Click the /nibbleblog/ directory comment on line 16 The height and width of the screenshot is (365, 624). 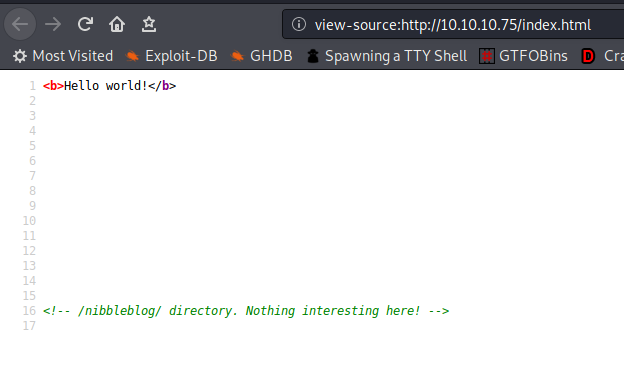click(x=246, y=311)
